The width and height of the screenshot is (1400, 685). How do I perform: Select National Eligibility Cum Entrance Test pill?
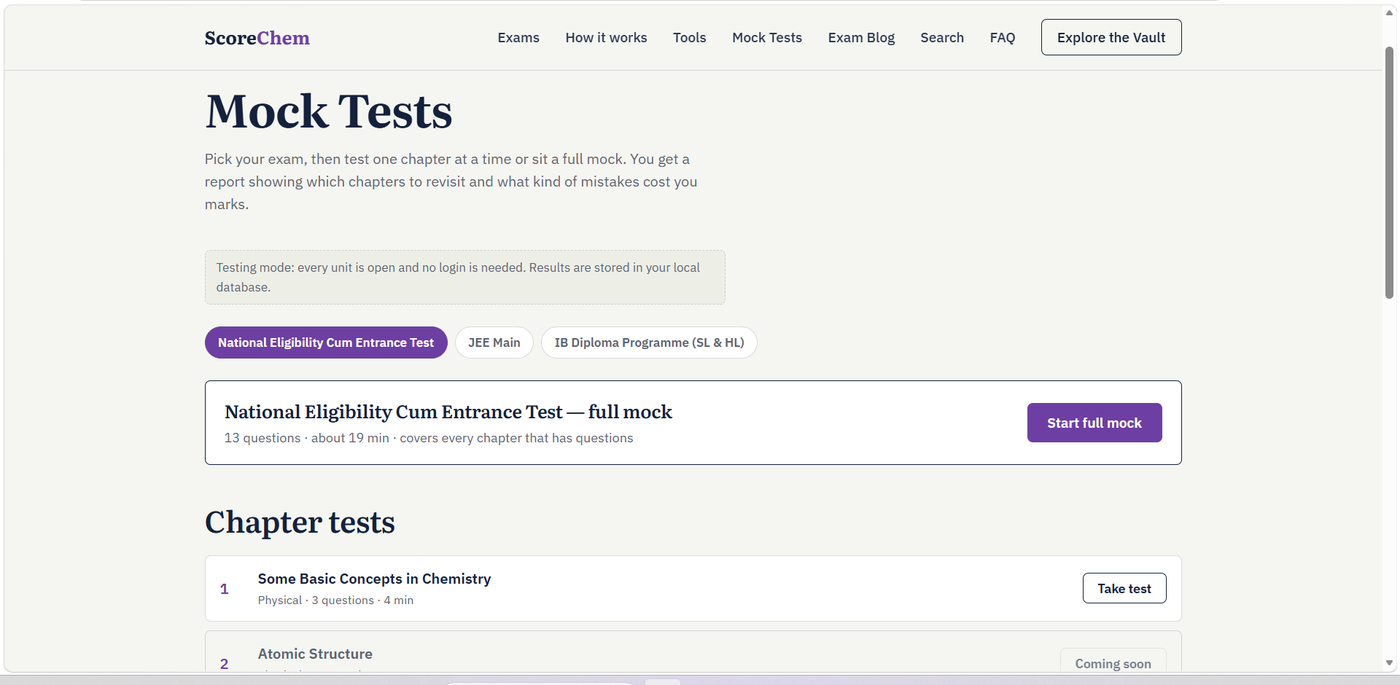pyautogui.click(x=326, y=342)
